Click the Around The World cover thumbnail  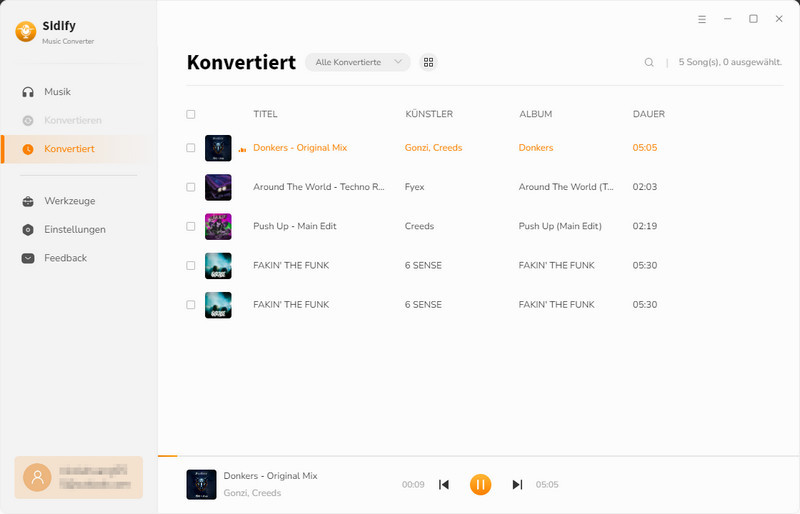pyautogui.click(x=218, y=187)
